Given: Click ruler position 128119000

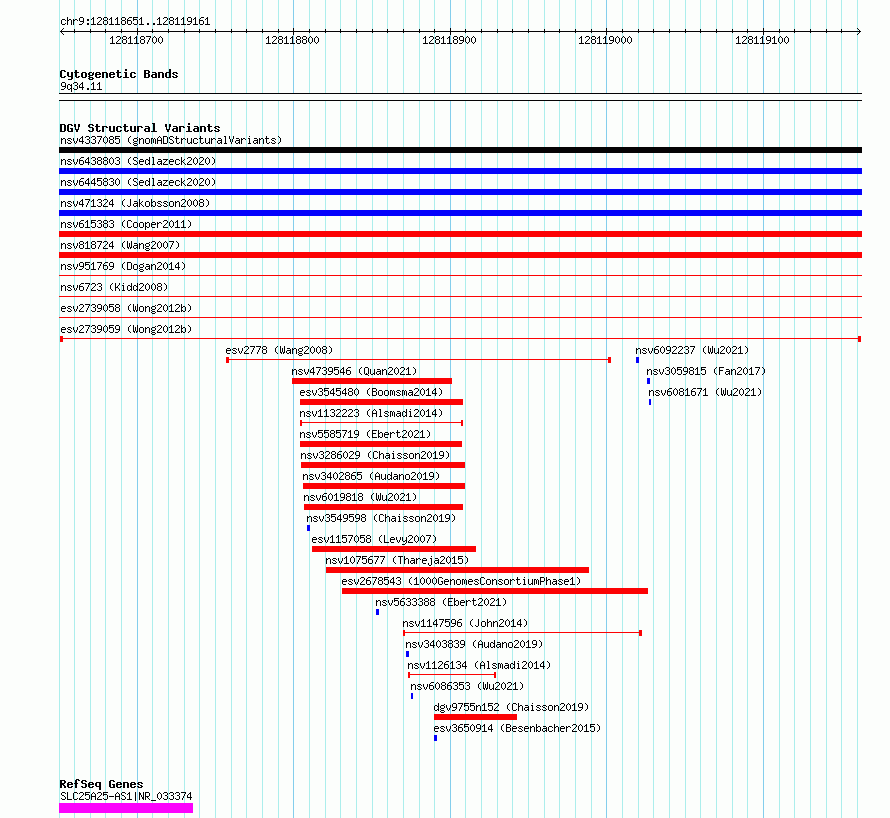Looking at the screenshot, I should tap(605, 40).
